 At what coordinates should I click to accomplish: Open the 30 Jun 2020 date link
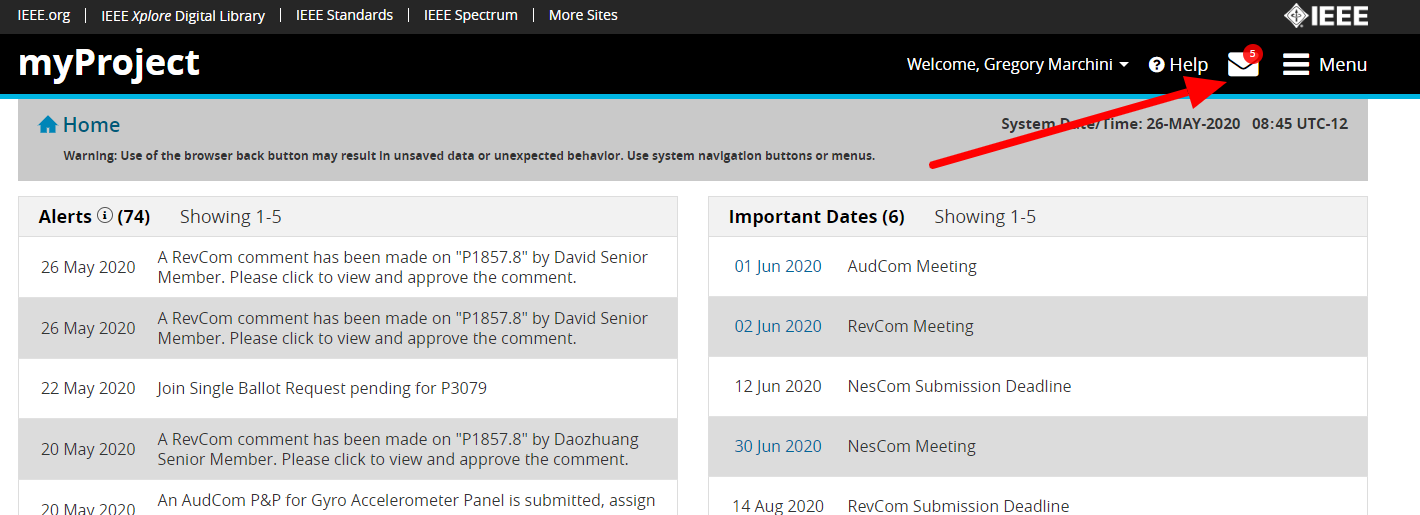coord(778,446)
